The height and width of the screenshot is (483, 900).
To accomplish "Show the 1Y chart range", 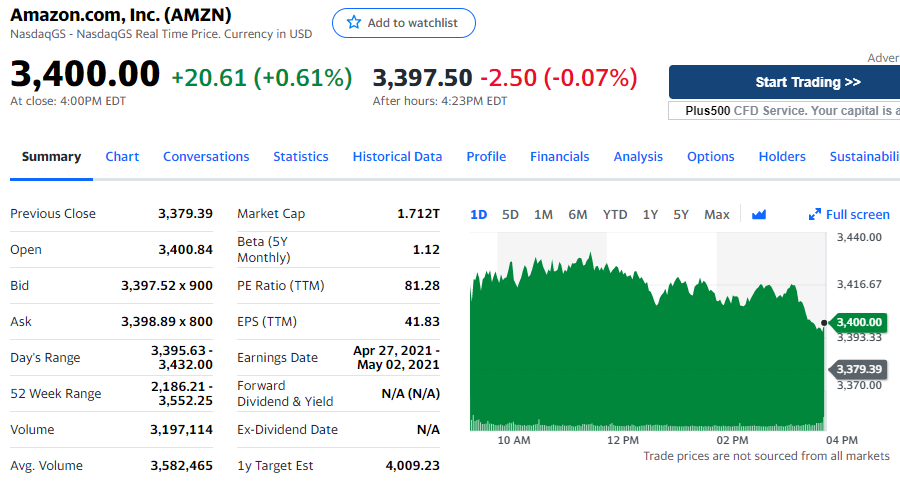I will click(x=650, y=215).
